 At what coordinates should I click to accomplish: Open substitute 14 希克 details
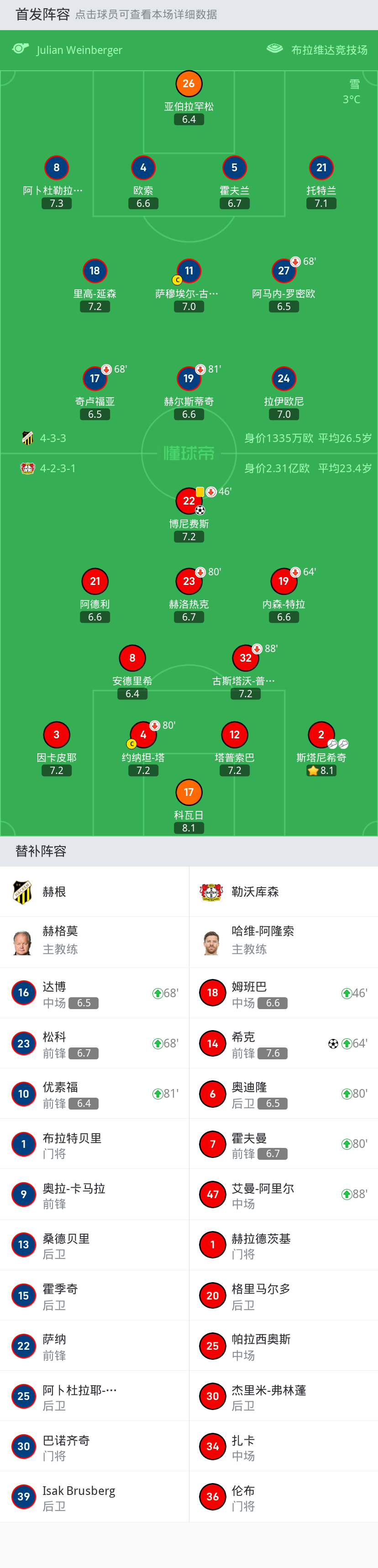coord(283,1043)
